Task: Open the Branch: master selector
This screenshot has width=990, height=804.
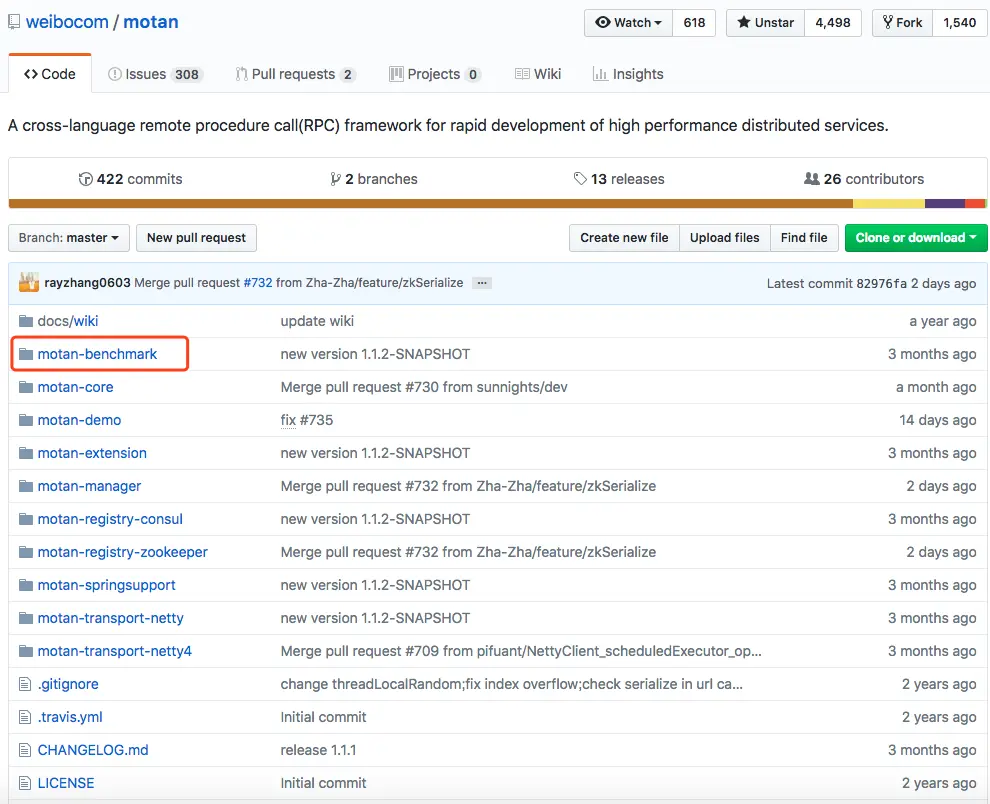Action: tap(68, 238)
